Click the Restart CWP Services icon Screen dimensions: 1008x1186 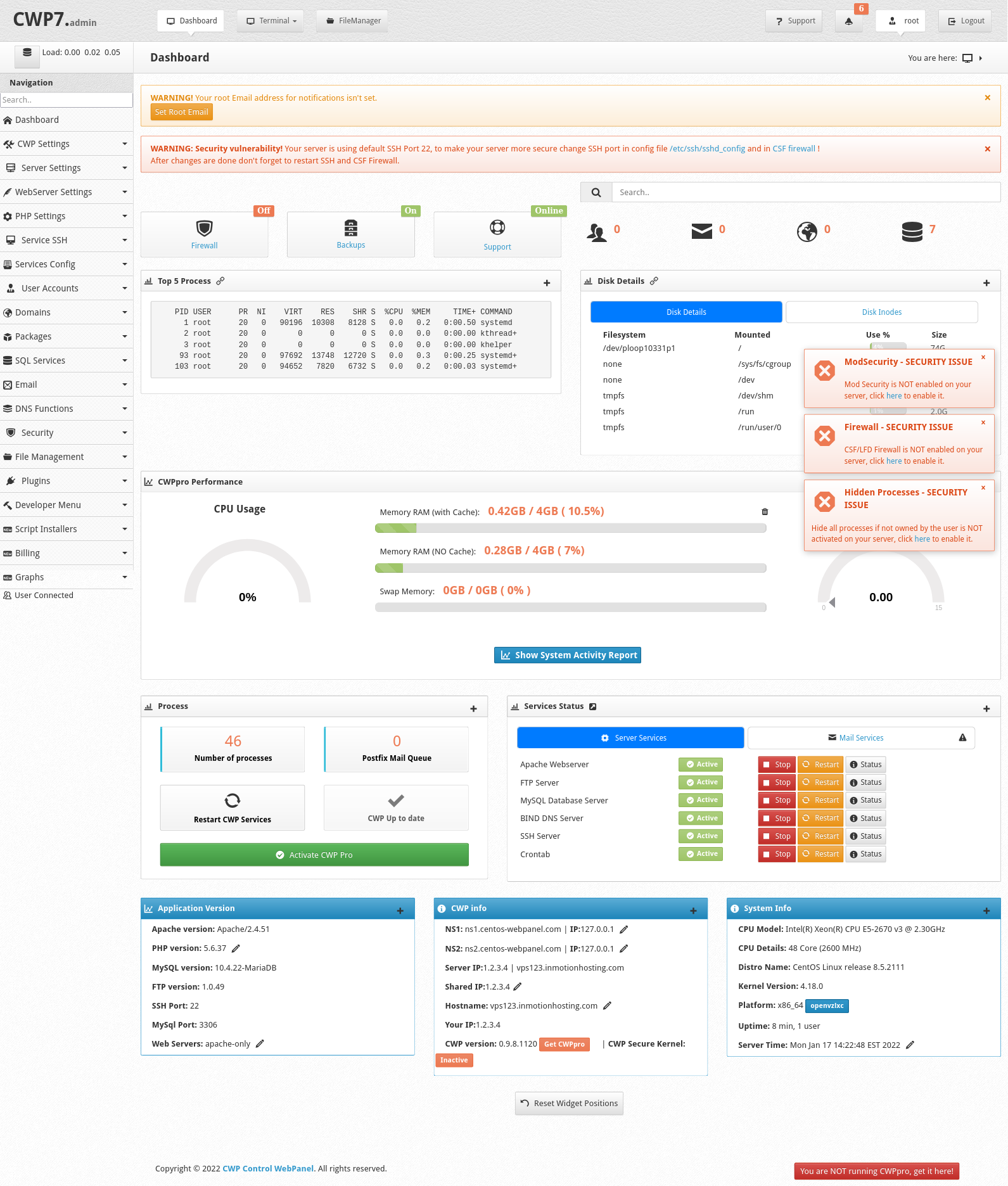pos(233,800)
